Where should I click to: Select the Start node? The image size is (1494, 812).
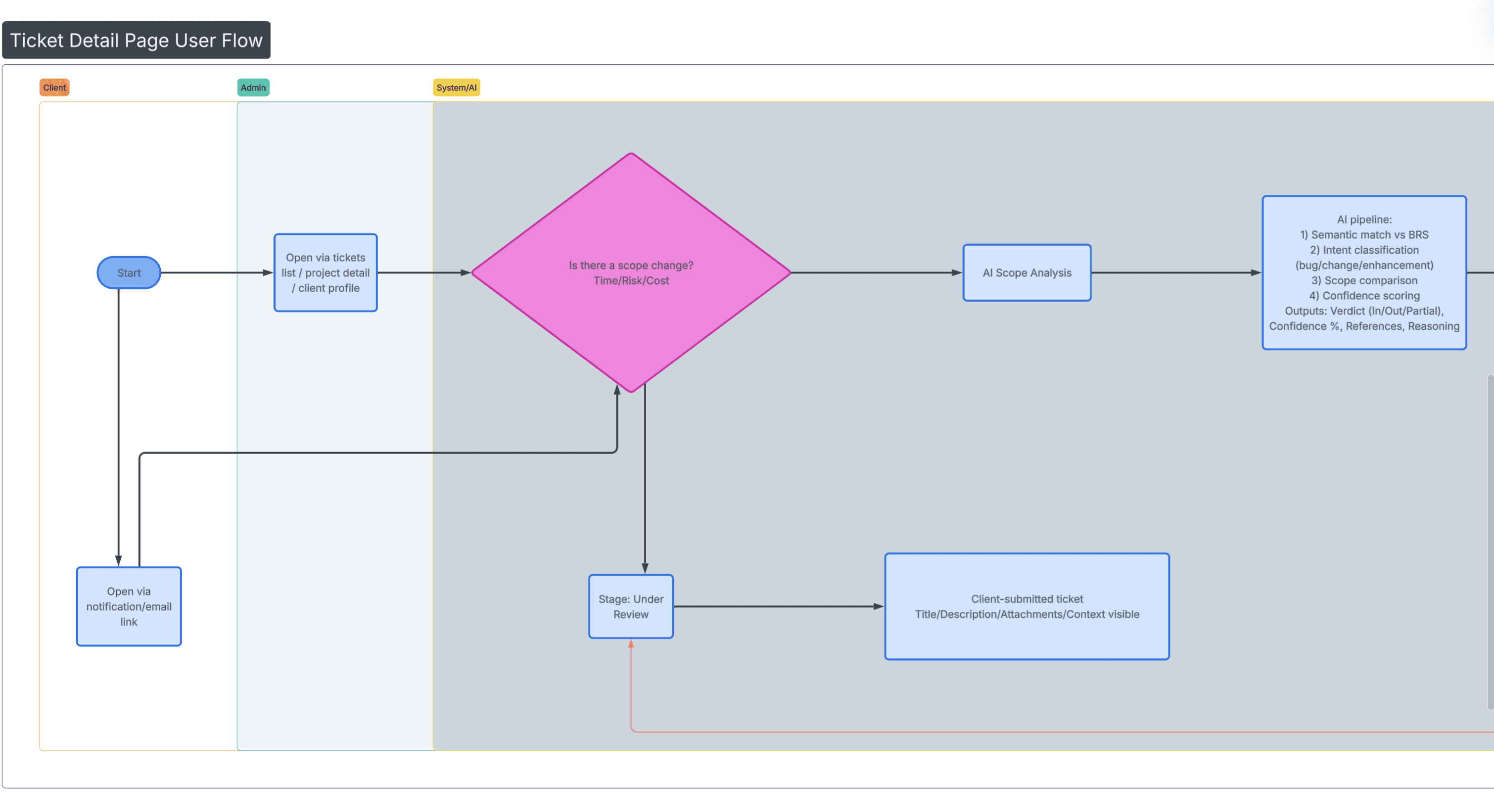128,272
